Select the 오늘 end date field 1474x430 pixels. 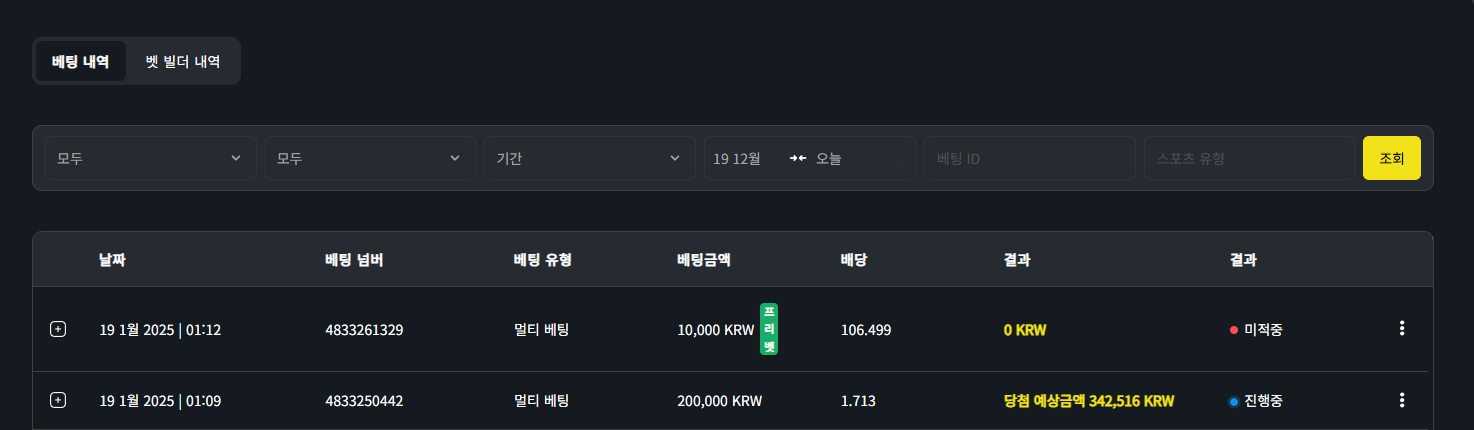(x=829, y=158)
